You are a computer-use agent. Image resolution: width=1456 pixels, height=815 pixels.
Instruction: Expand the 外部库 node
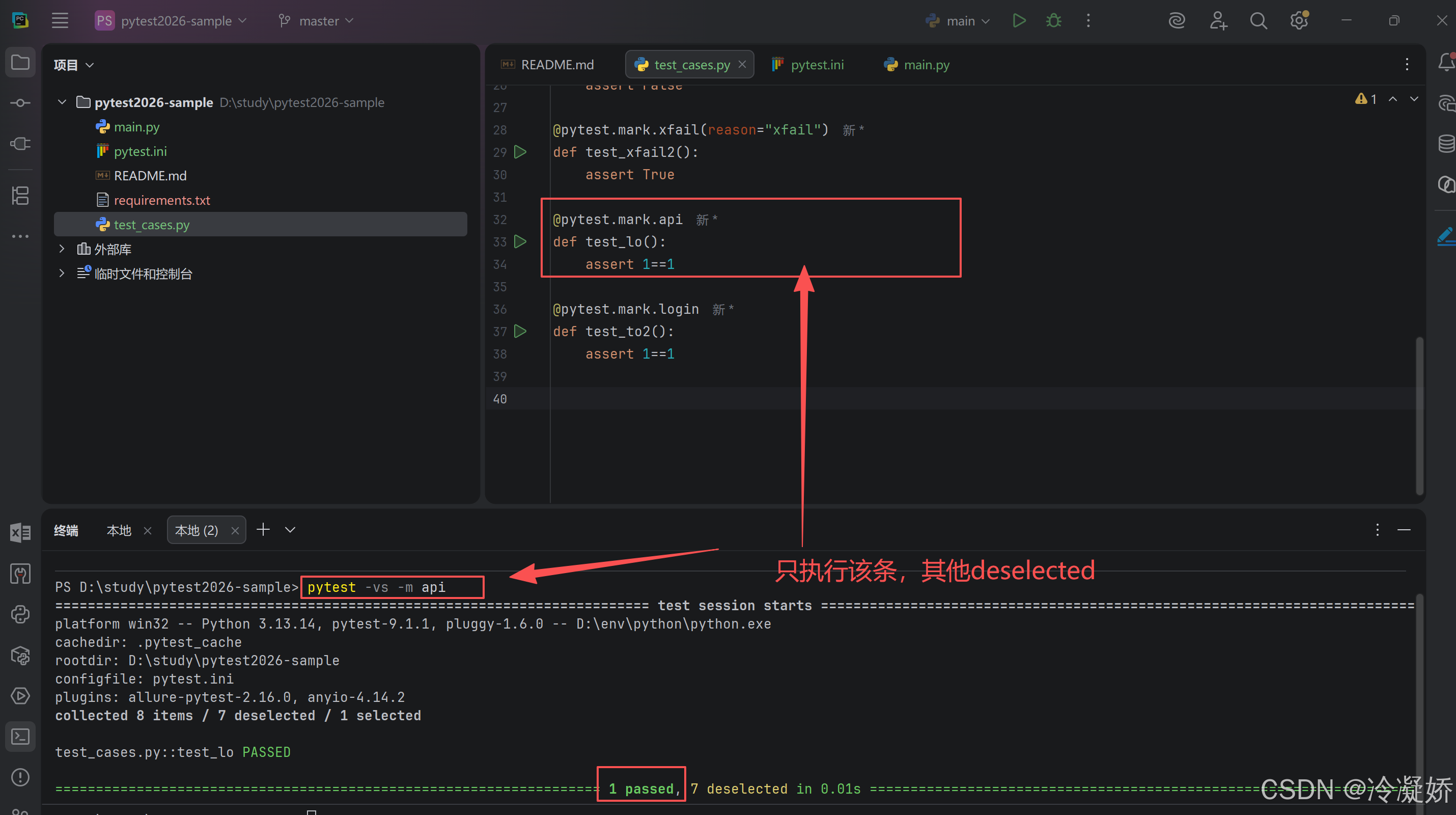point(62,249)
